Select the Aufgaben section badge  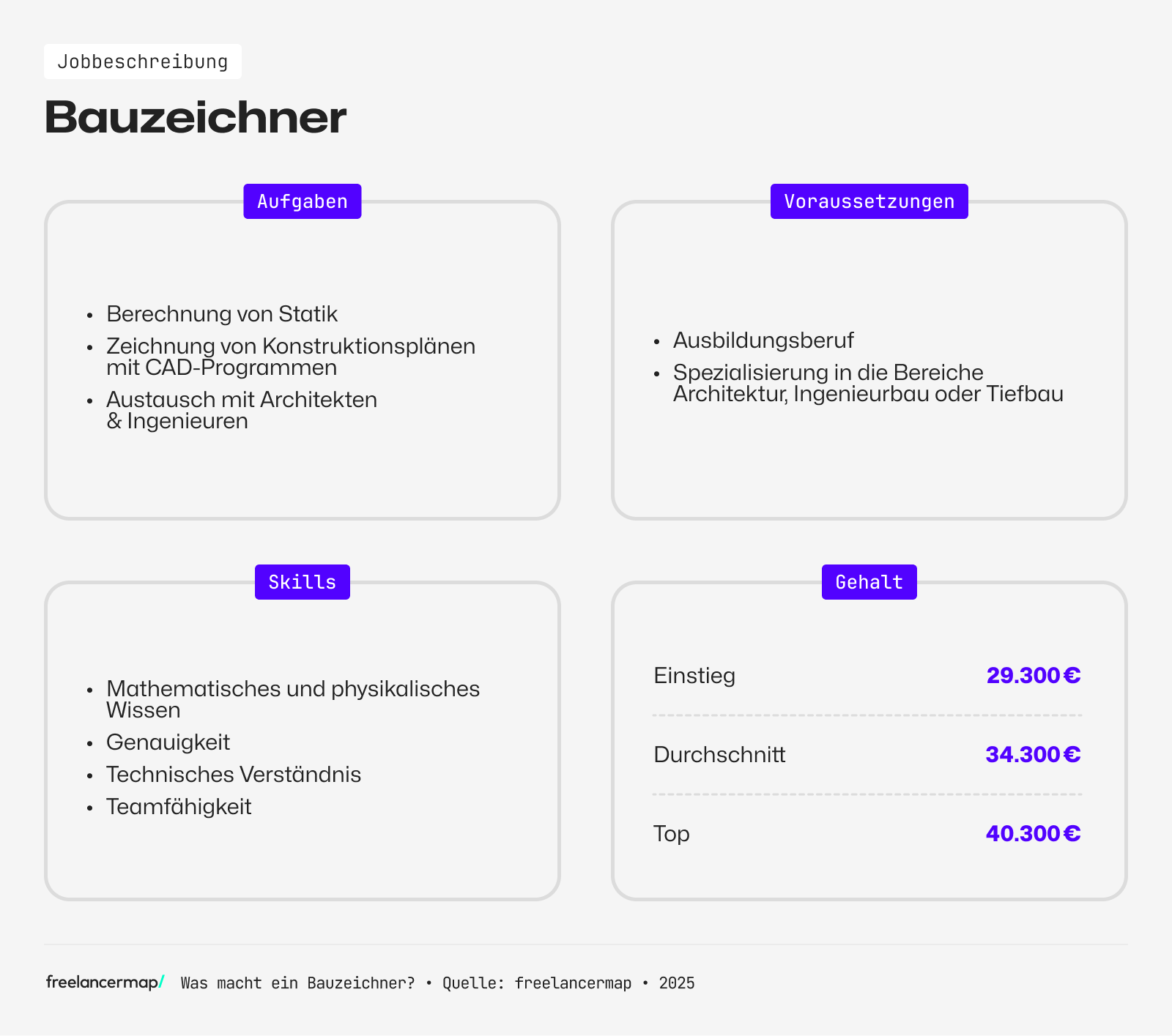(x=302, y=201)
